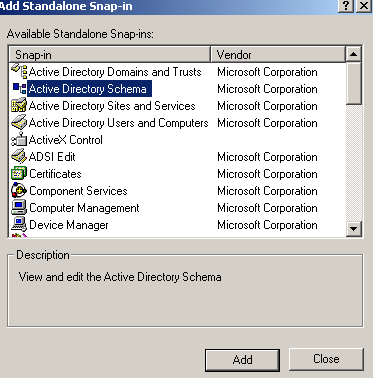Image resolution: width=373 pixels, height=378 pixels.
Task: Sort the list by the Snap-in column header
Action: (110, 54)
